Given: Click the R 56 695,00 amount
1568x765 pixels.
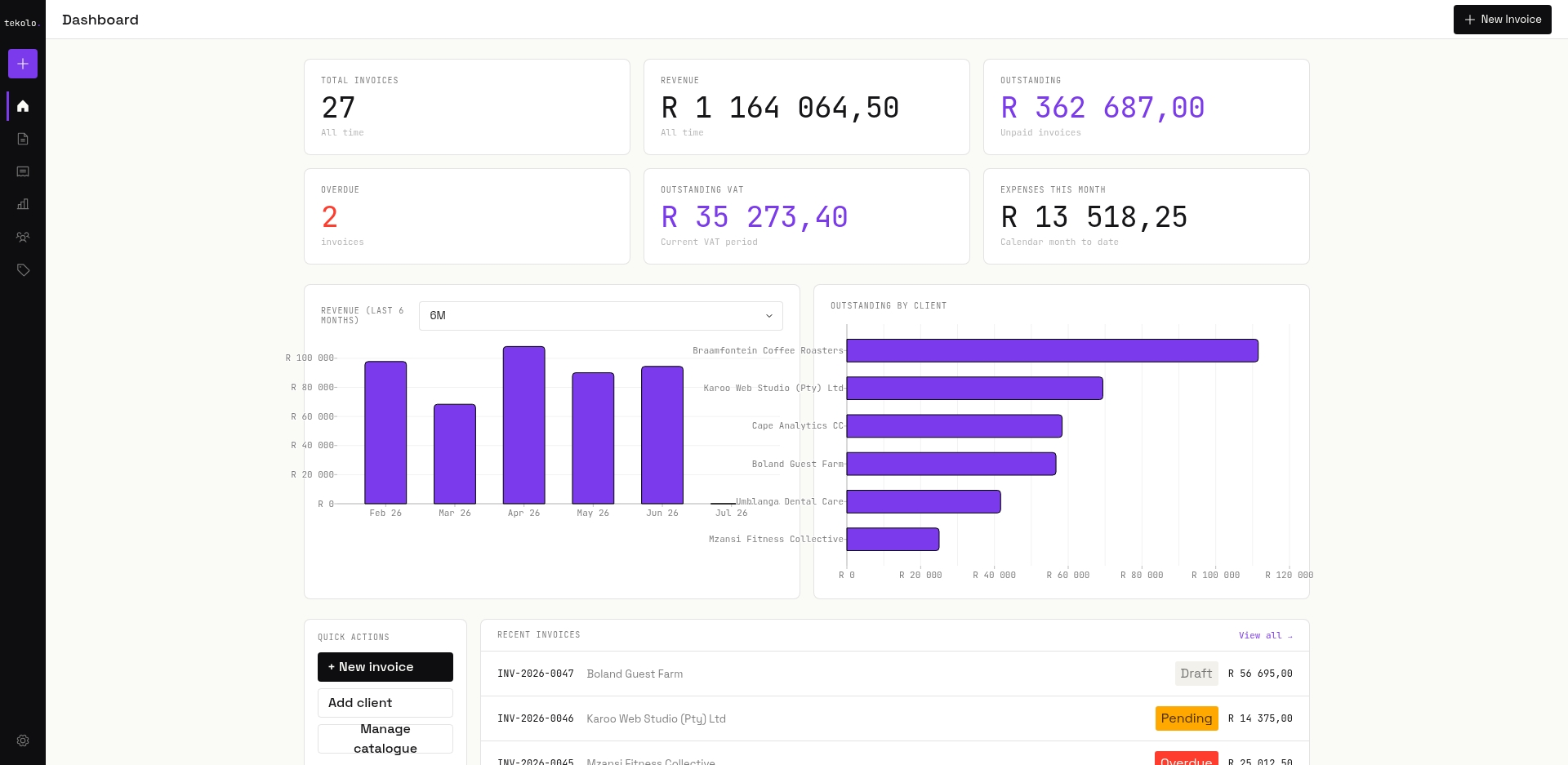Looking at the screenshot, I should click(x=1260, y=674).
